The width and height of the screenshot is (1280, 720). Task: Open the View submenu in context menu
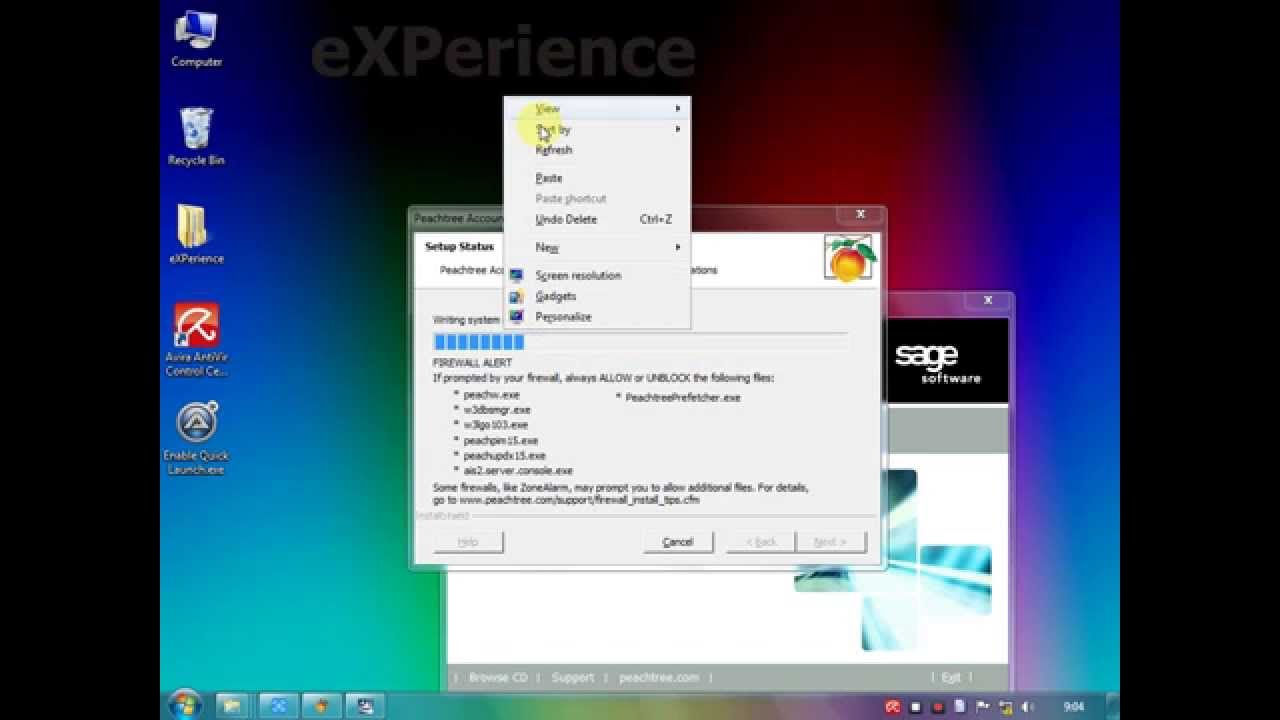[x=597, y=108]
